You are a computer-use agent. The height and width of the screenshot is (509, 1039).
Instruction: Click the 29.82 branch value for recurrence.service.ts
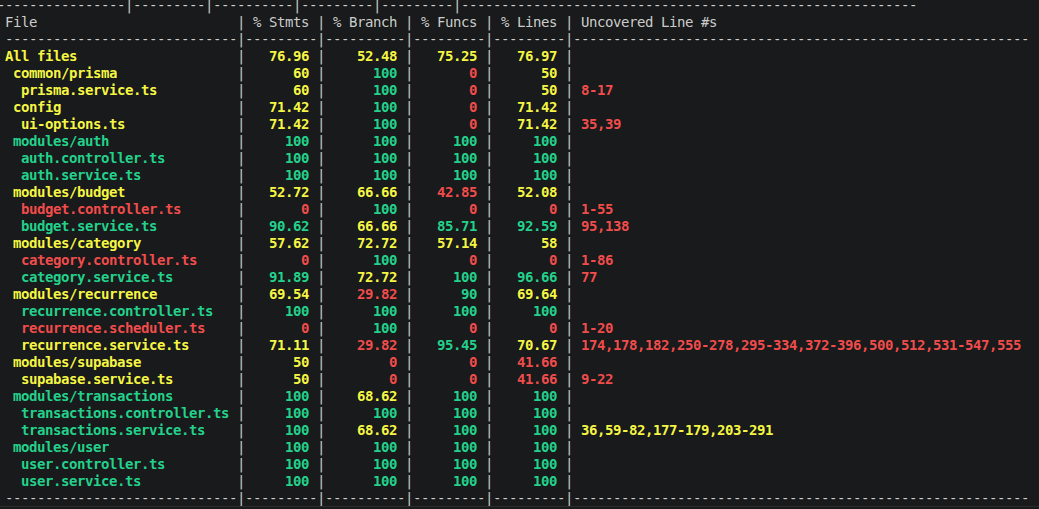pyautogui.click(x=377, y=345)
